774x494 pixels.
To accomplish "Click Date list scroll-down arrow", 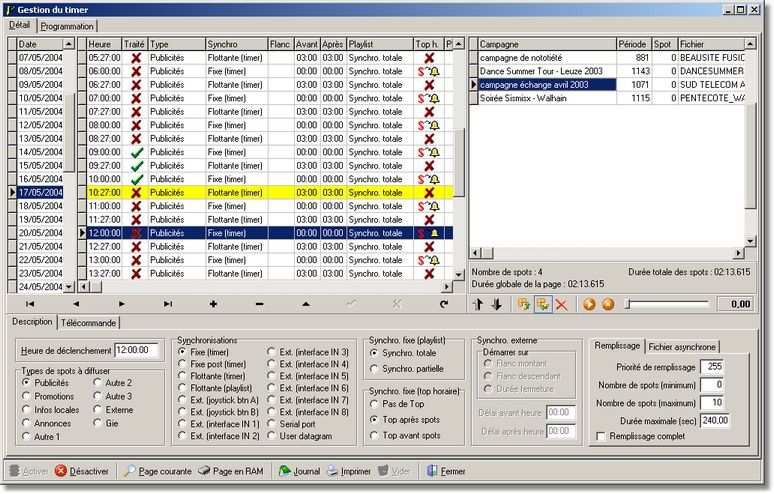I will (69, 287).
